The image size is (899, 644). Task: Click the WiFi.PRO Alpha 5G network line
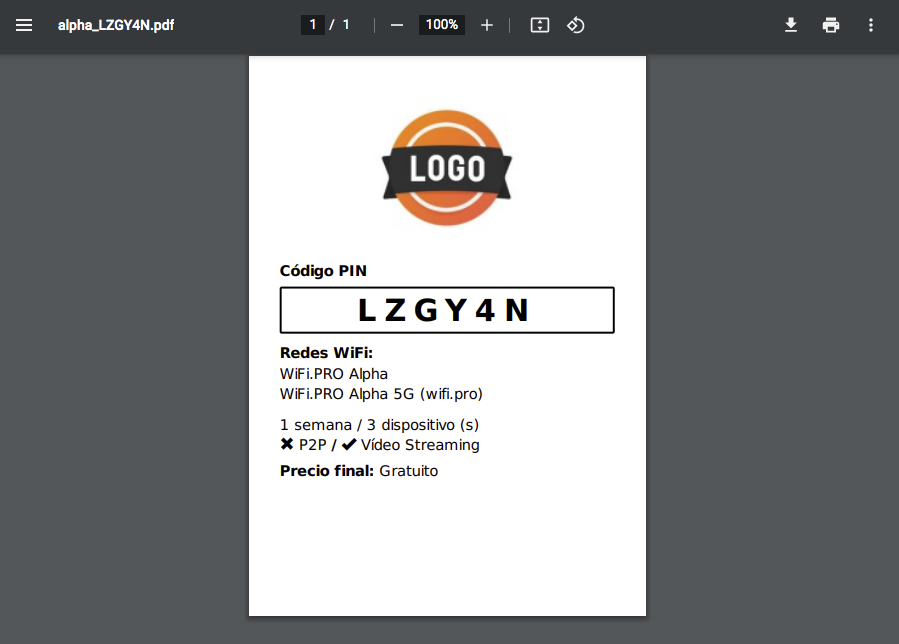pos(381,394)
